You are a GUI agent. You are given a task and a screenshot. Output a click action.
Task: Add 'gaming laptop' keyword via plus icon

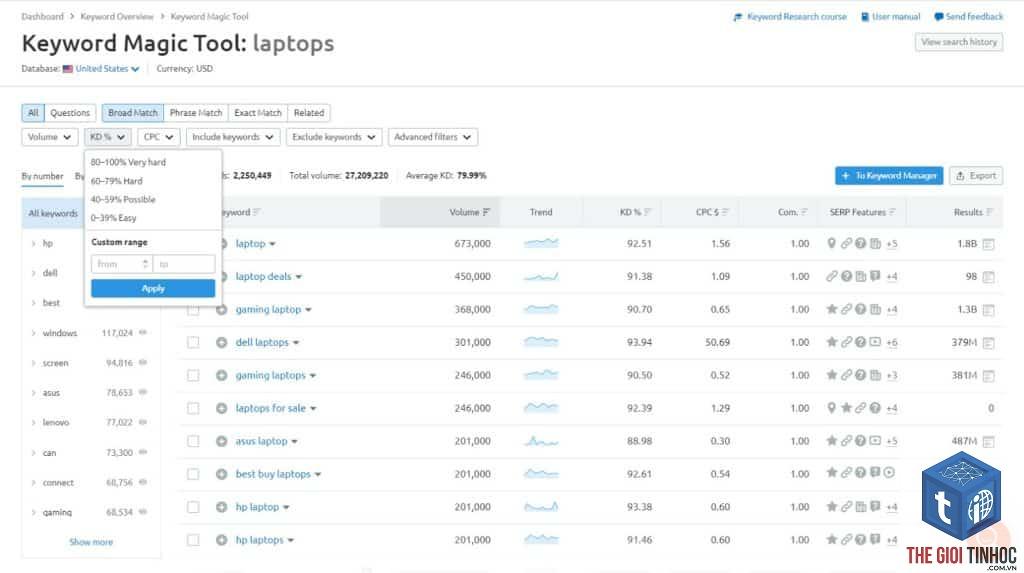tap(221, 310)
